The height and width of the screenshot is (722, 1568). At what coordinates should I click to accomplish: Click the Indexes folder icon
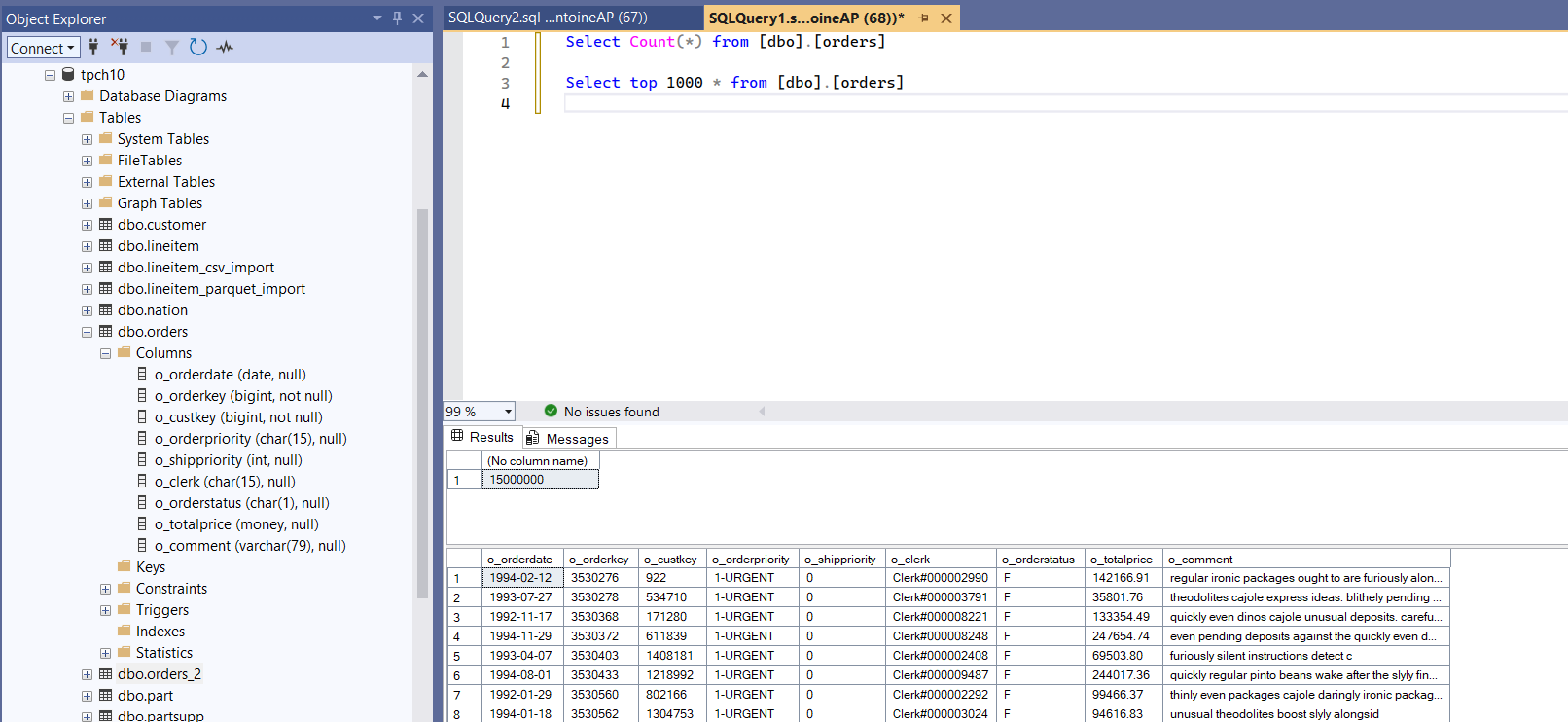(x=125, y=631)
